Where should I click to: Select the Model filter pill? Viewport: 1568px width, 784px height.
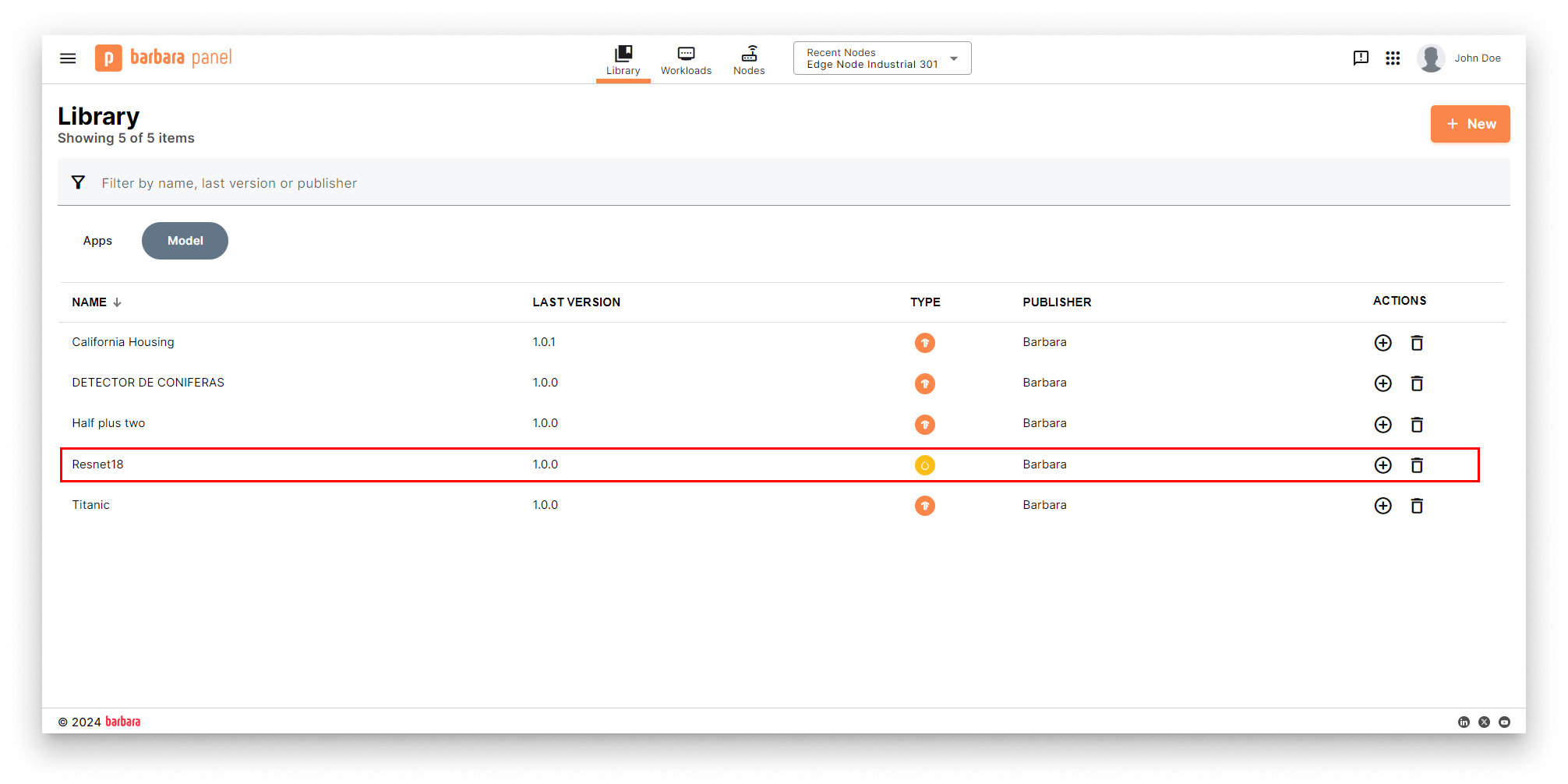pos(185,241)
